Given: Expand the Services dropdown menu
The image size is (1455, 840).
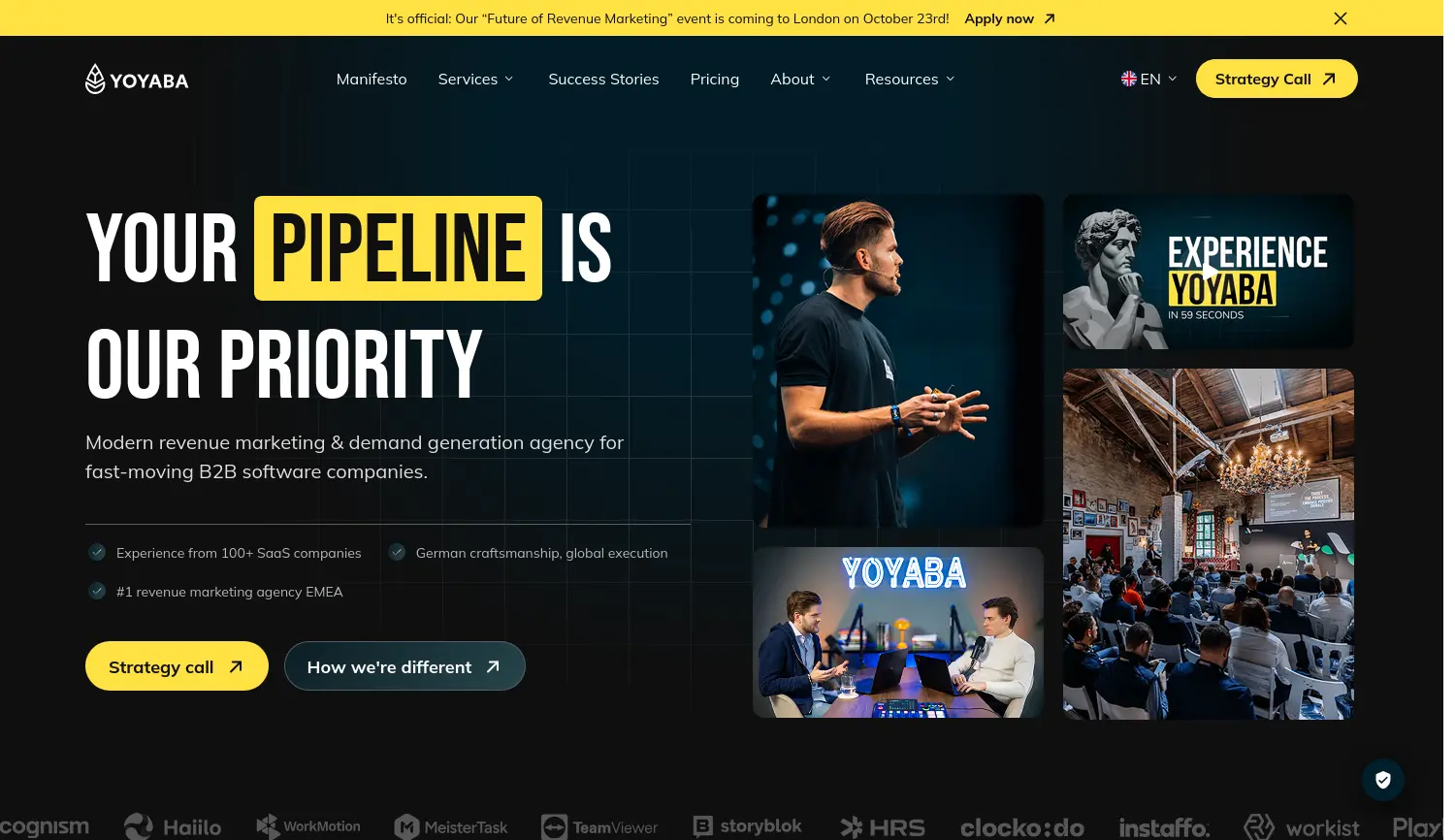Looking at the screenshot, I should coord(475,79).
